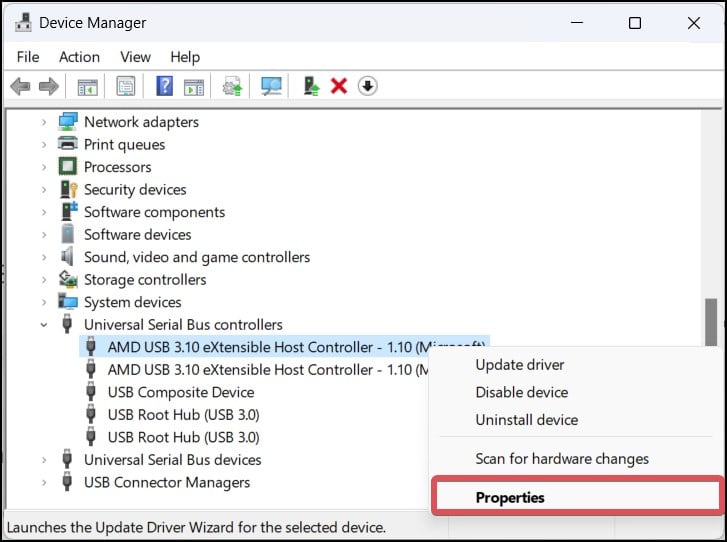This screenshot has width=727, height=542.
Task: Select the highlighted AMD USB 3.10 eXtensible Host Controller
Action: [284, 347]
